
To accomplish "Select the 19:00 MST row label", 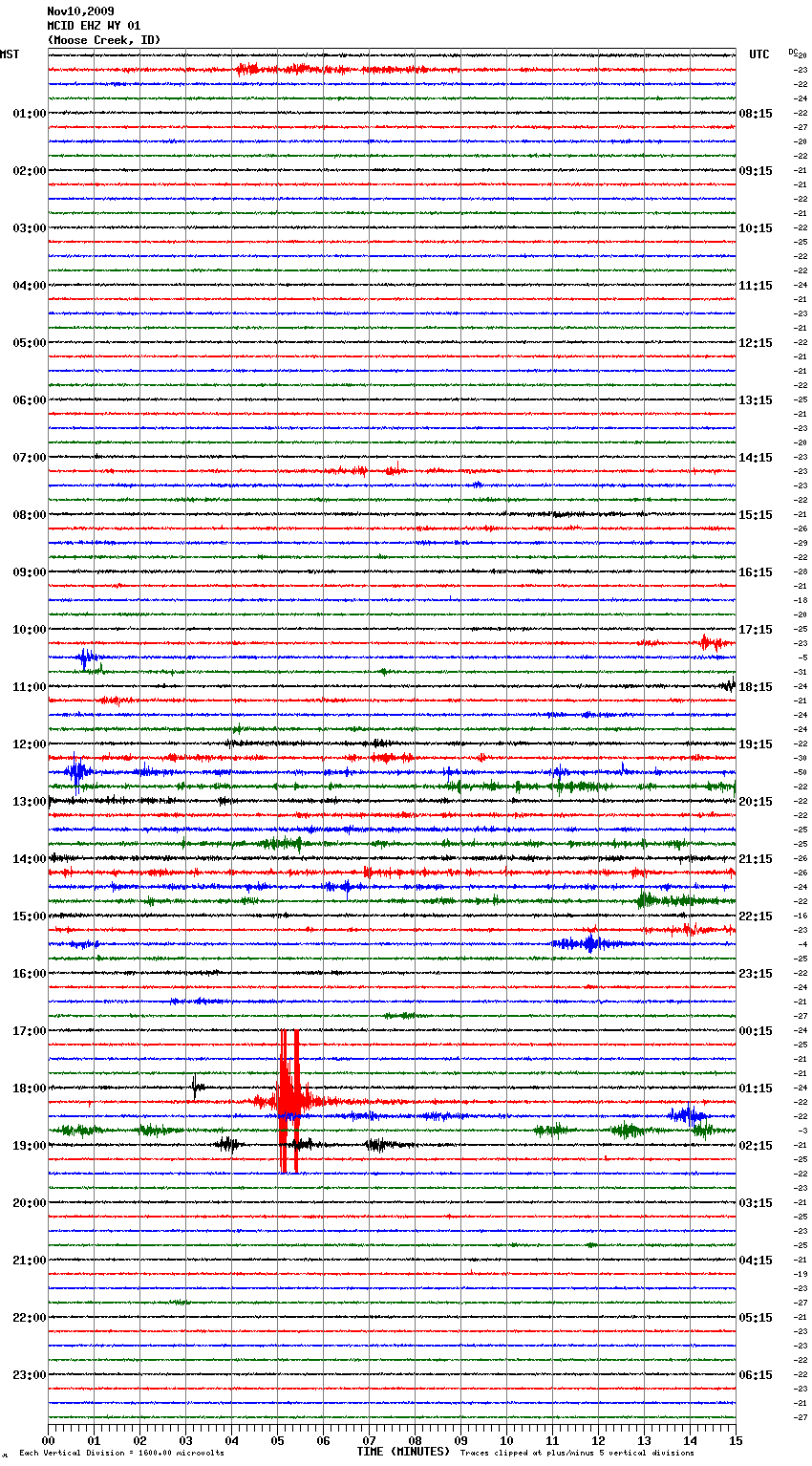I will [29, 1146].
